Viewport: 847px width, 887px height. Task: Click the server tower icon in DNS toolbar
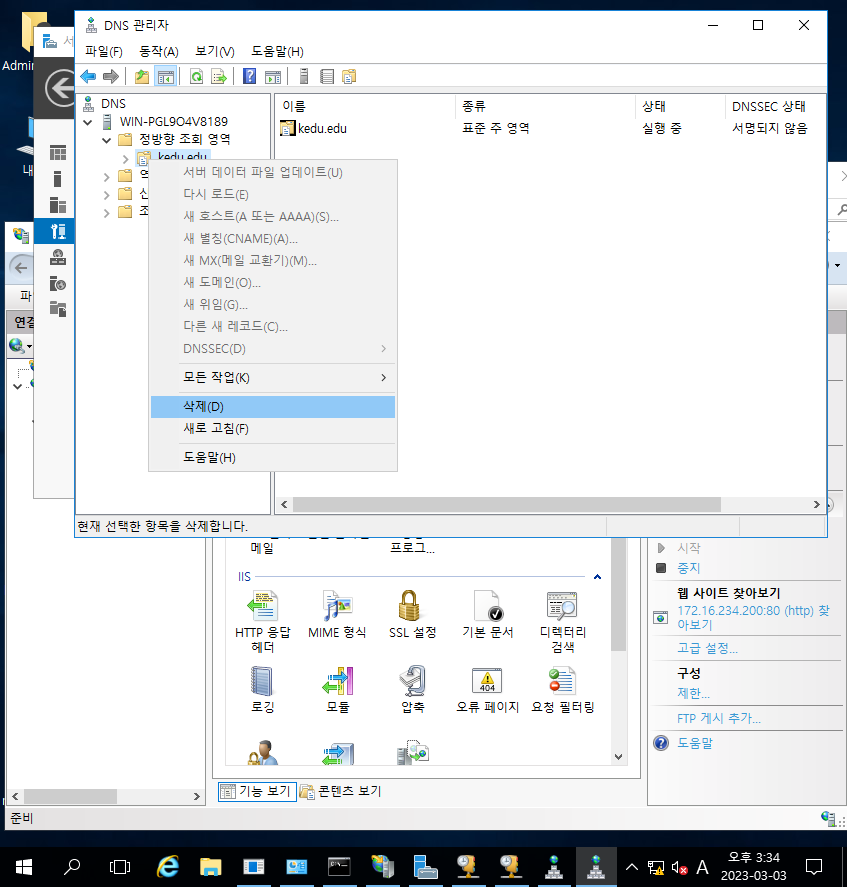304,76
